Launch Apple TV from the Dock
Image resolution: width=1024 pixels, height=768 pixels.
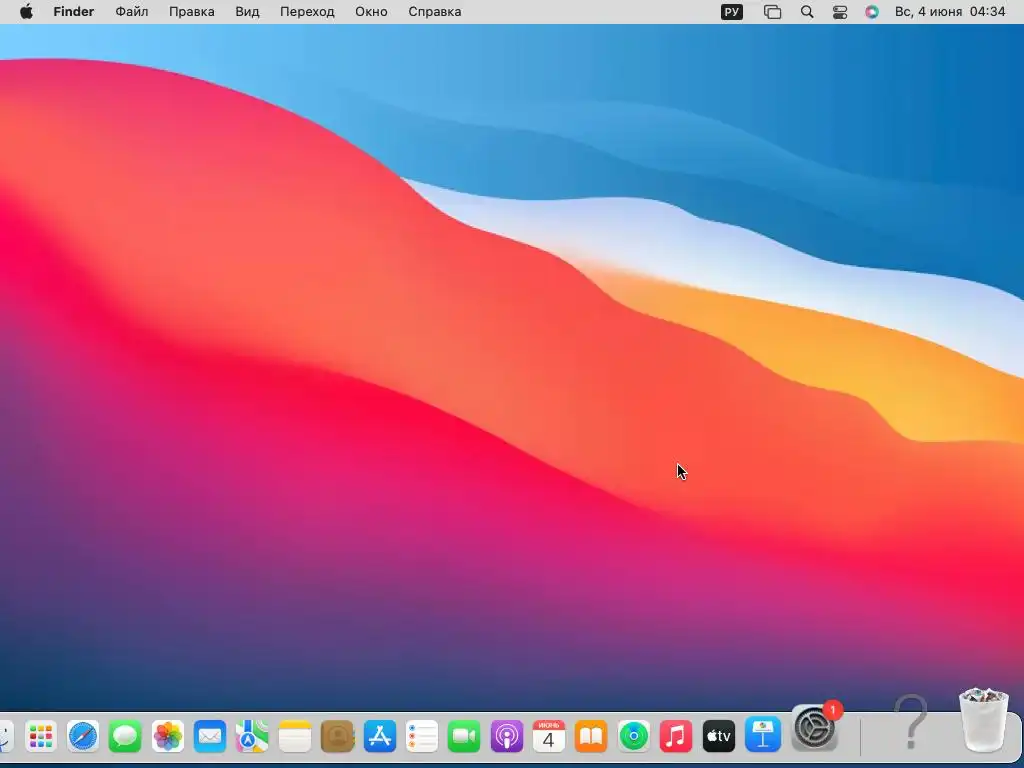click(718, 737)
